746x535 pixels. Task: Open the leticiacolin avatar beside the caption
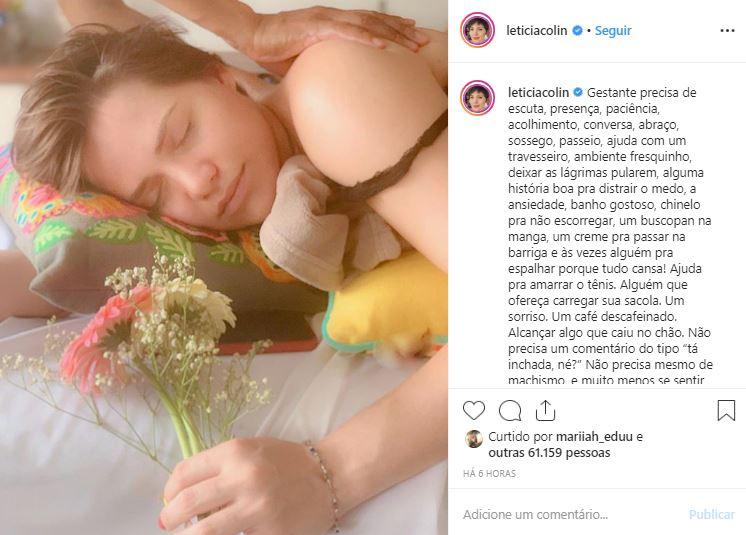click(478, 97)
